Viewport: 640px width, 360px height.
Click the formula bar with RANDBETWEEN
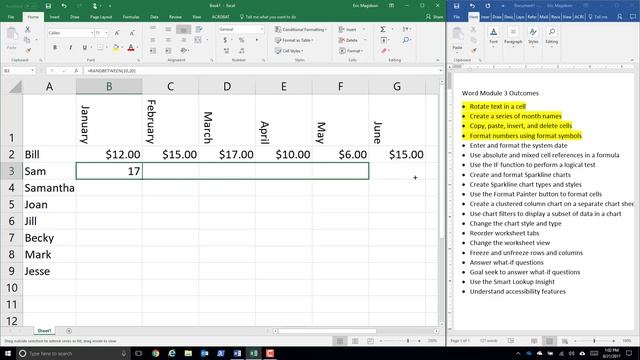262,71
